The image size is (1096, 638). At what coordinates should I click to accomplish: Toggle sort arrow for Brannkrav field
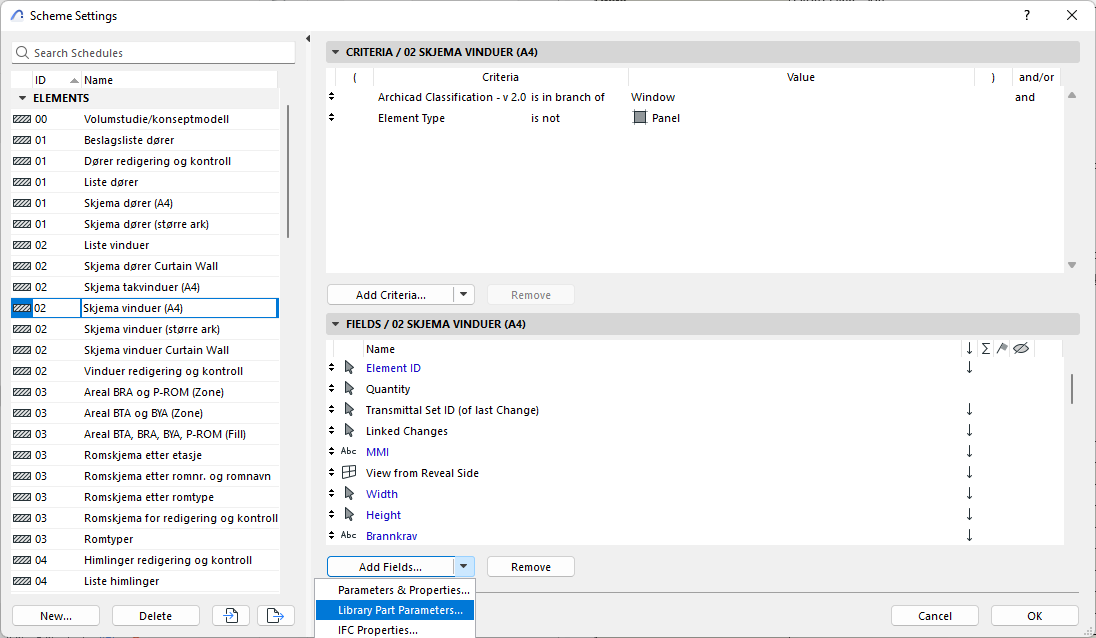click(969, 536)
